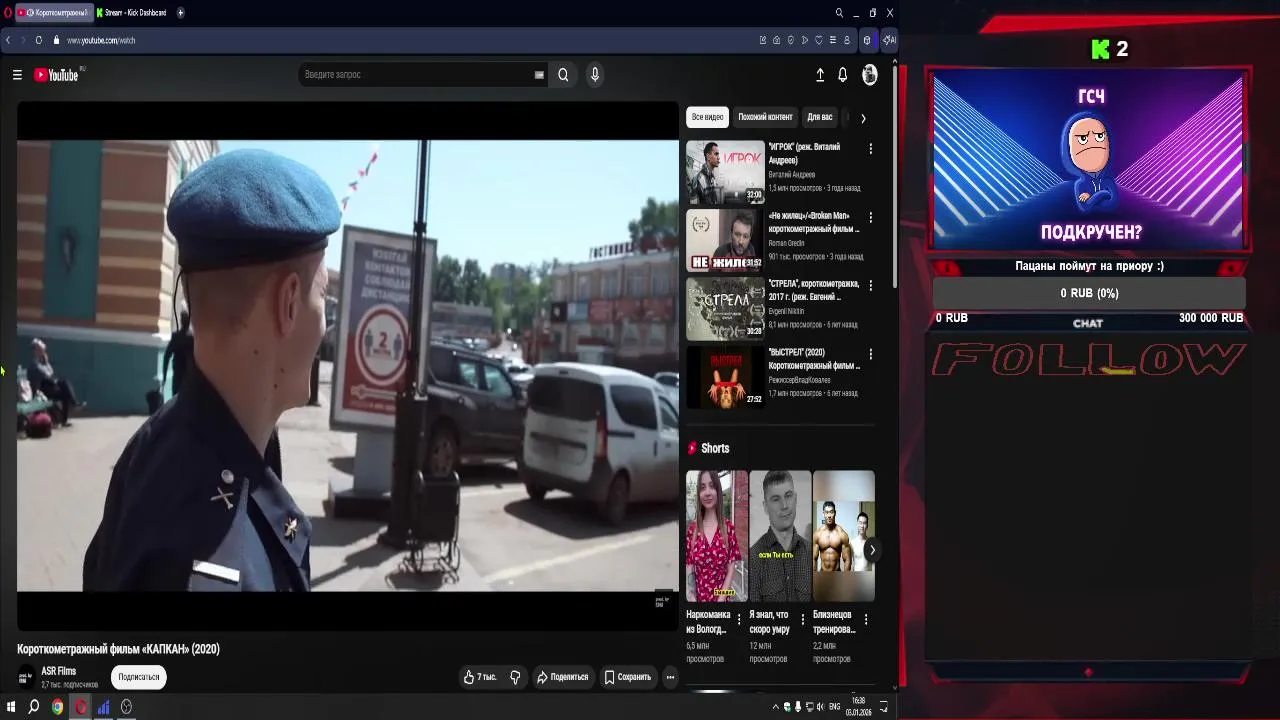Image resolution: width=1280 pixels, height=720 pixels.
Task: Click the YouTube search magnifier button
Action: (x=563, y=75)
